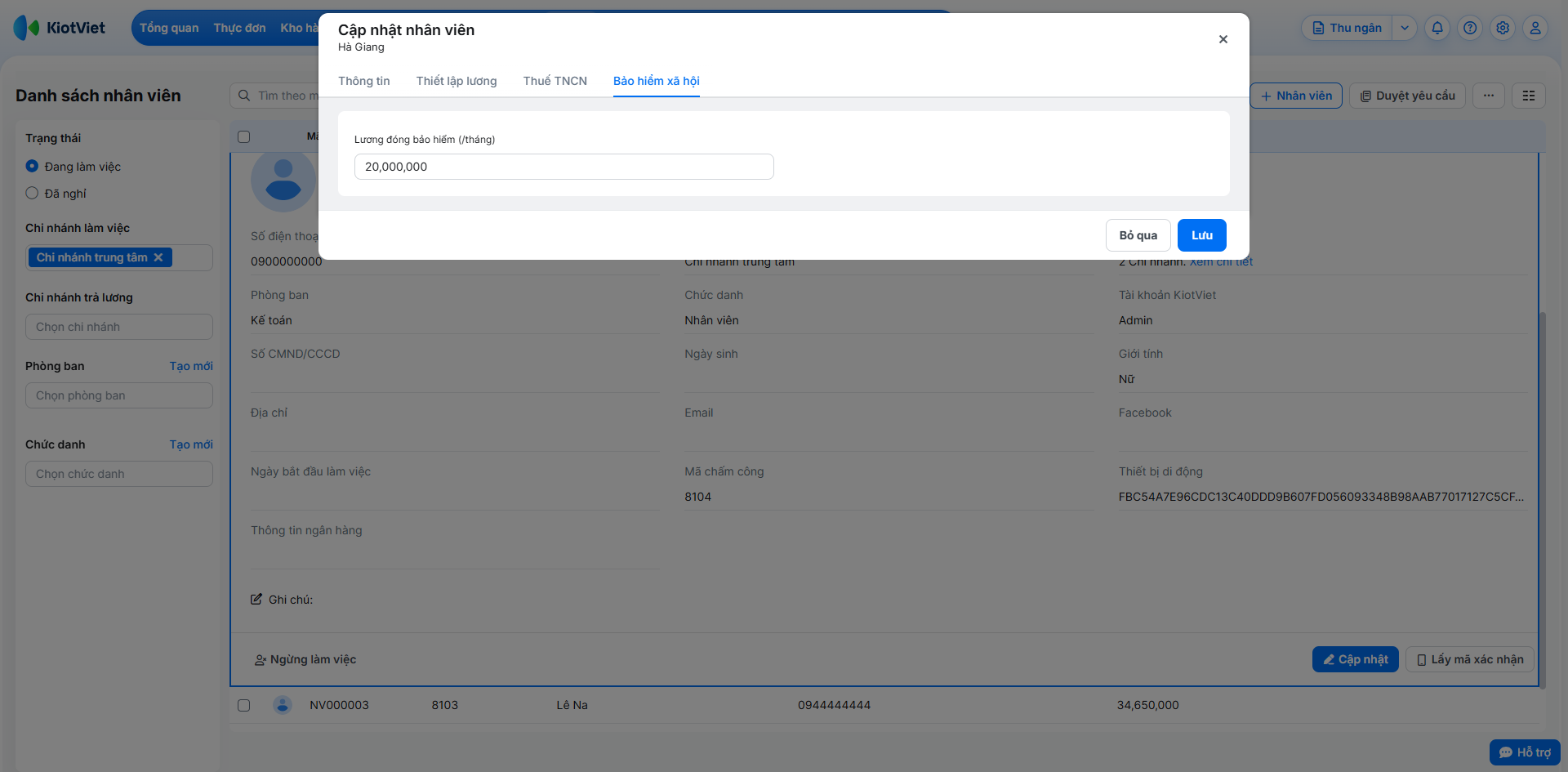Click the Lương đóng bảo hiểm input
1568x772 pixels.
click(564, 167)
